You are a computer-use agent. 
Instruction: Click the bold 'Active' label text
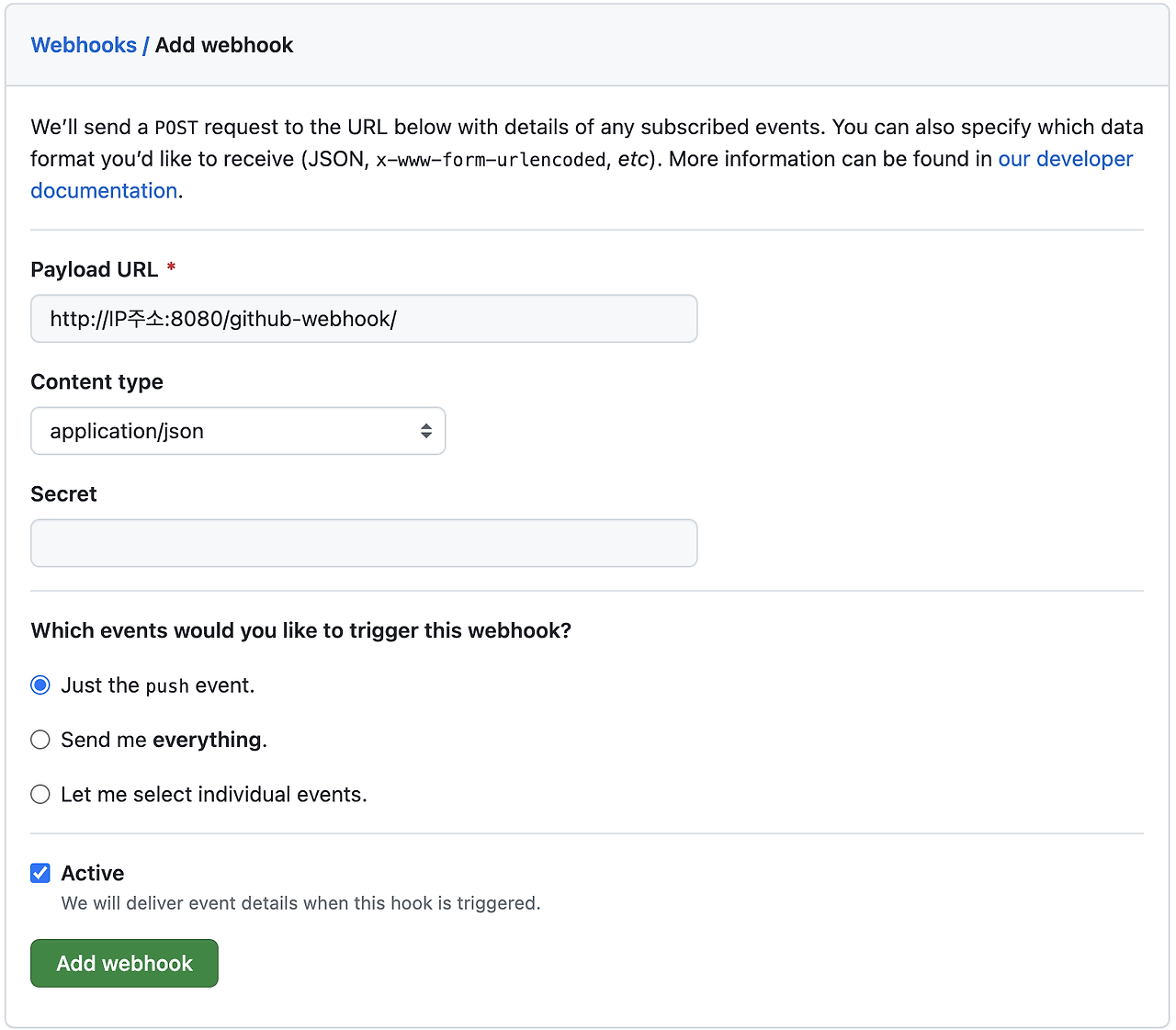pyautogui.click(x=92, y=873)
